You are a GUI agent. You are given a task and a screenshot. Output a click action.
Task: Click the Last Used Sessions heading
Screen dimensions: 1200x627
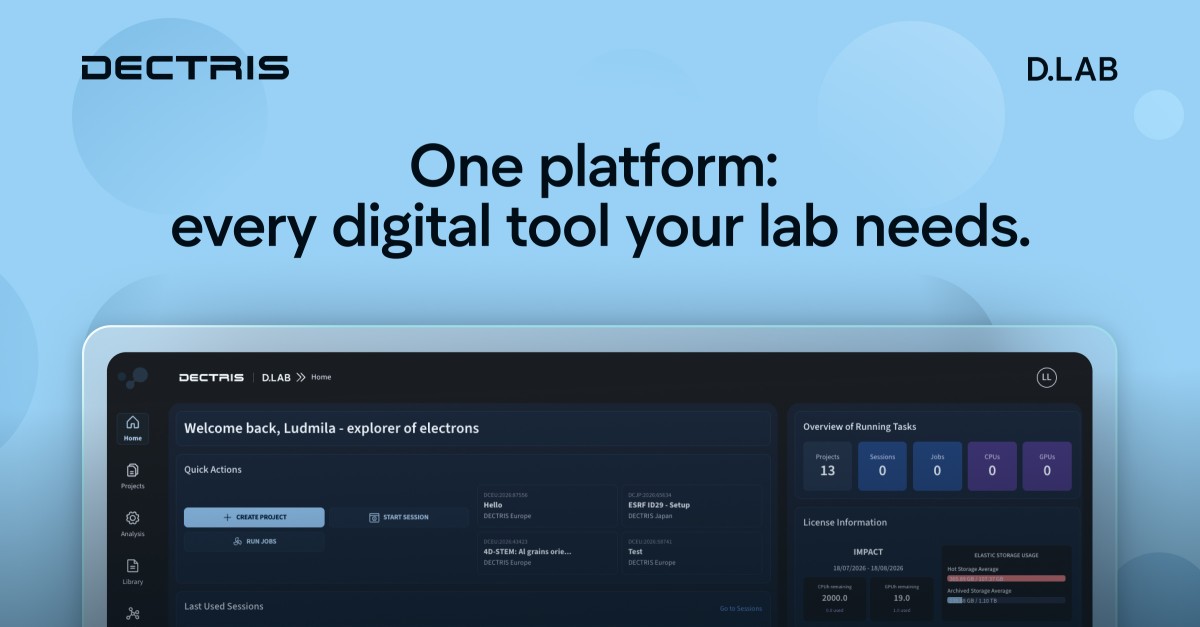[x=224, y=606]
